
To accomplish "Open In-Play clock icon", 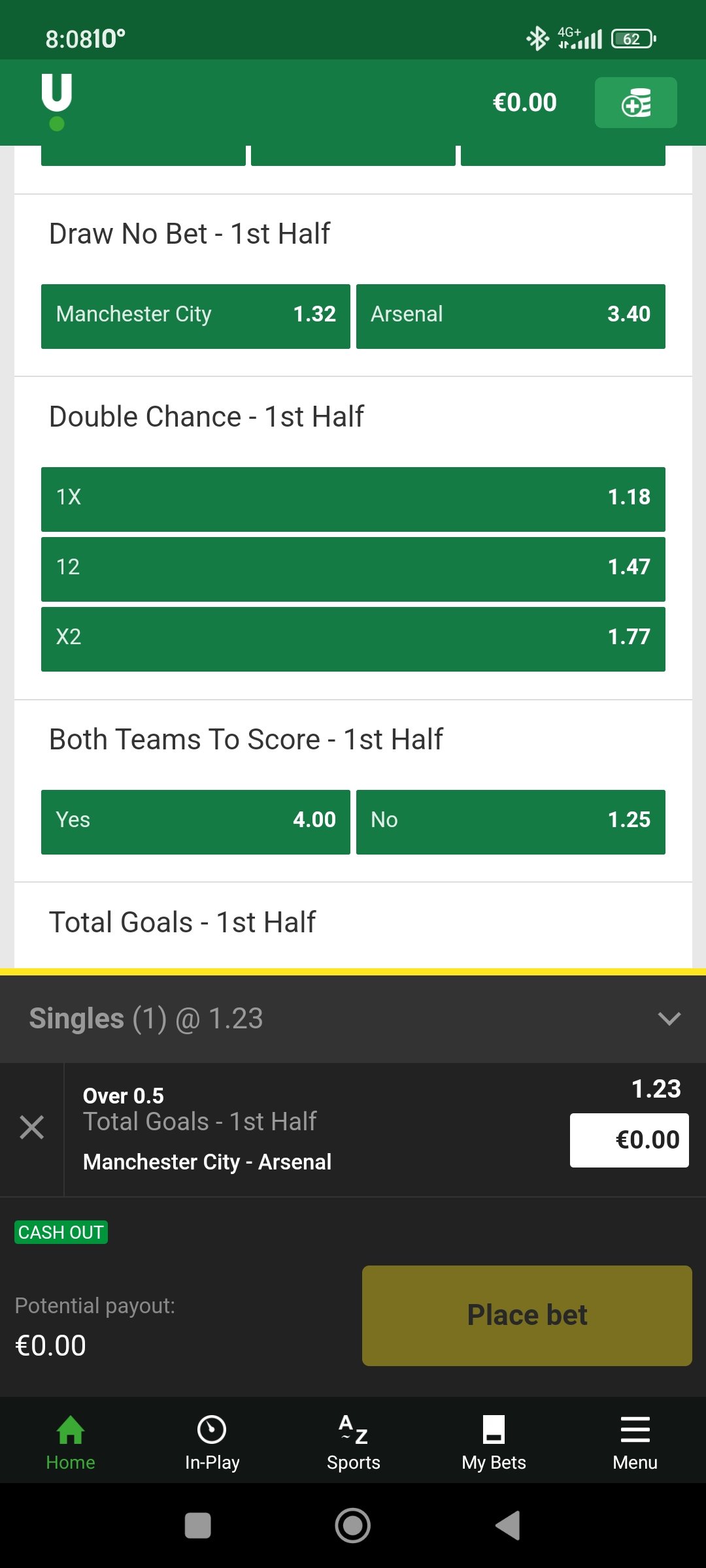I will (212, 1430).
